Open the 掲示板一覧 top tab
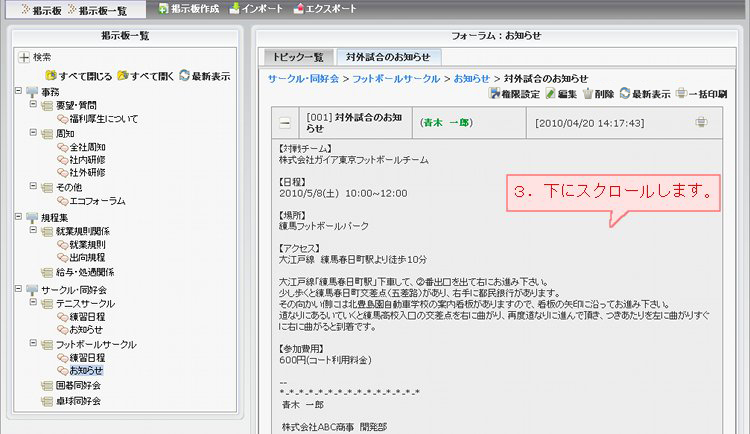This screenshot has width=750, height=434. tap(97, 10)
